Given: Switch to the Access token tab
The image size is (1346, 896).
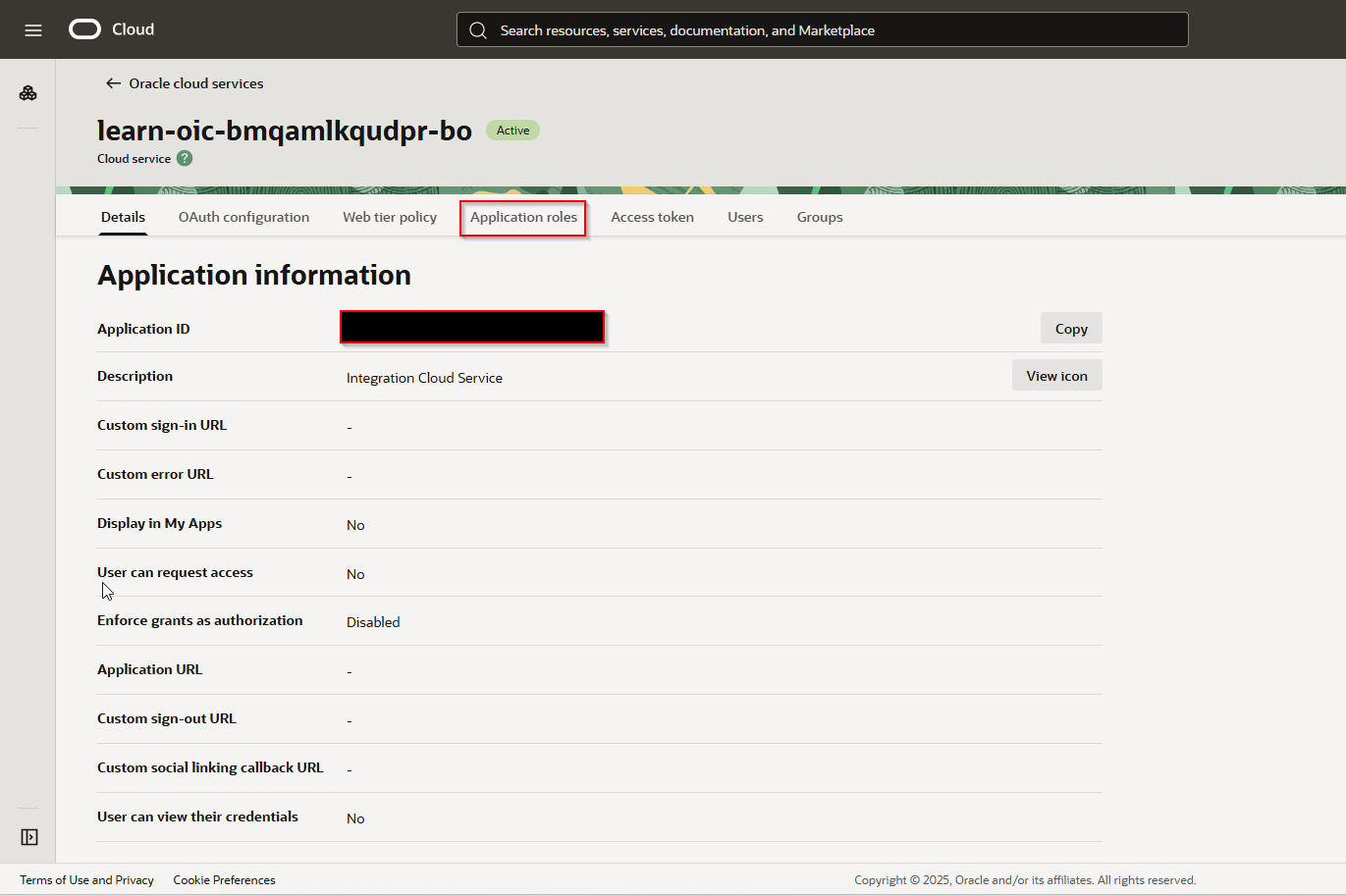Looking at the screenshot, I should [652, 217].
